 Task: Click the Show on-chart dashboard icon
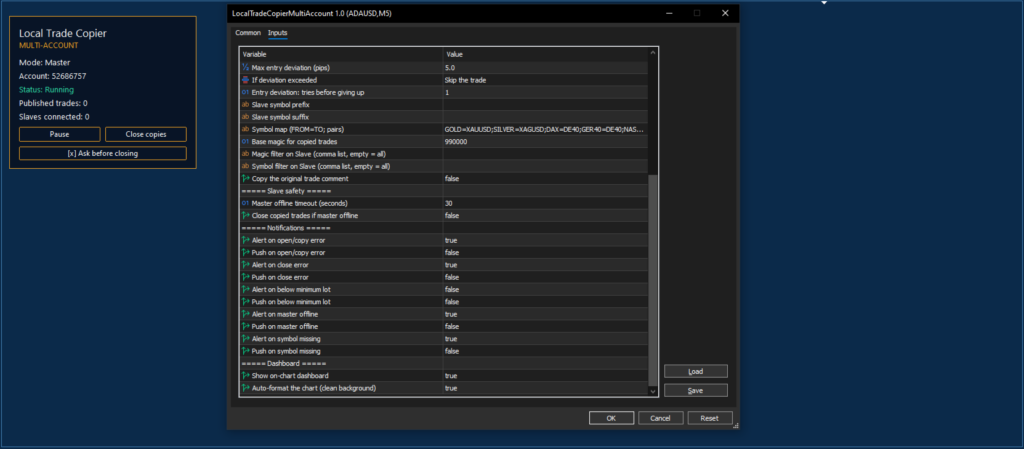coord(246,376)
